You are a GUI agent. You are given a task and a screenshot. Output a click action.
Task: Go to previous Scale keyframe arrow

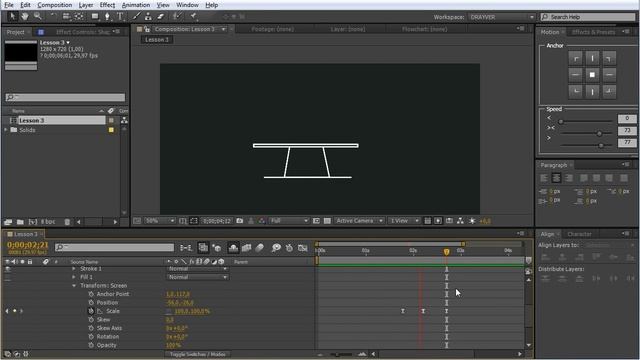[x=7, y=311]
